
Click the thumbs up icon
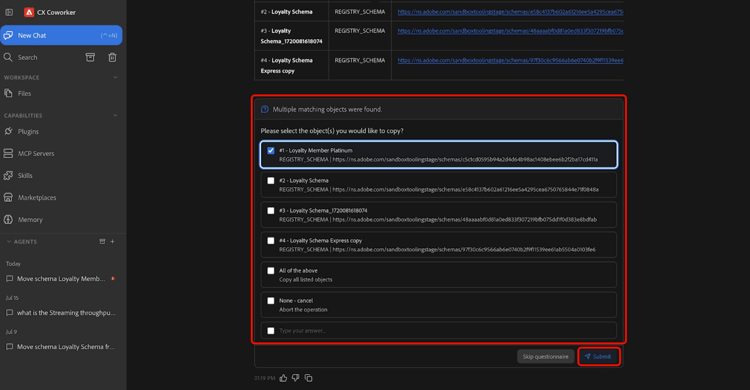pos(283,378)
